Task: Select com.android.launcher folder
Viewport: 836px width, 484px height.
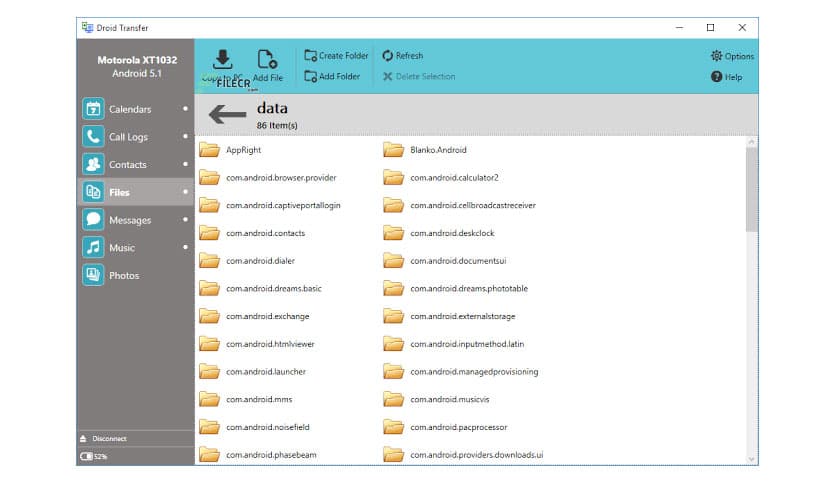Action: click(x=253, y=372)
